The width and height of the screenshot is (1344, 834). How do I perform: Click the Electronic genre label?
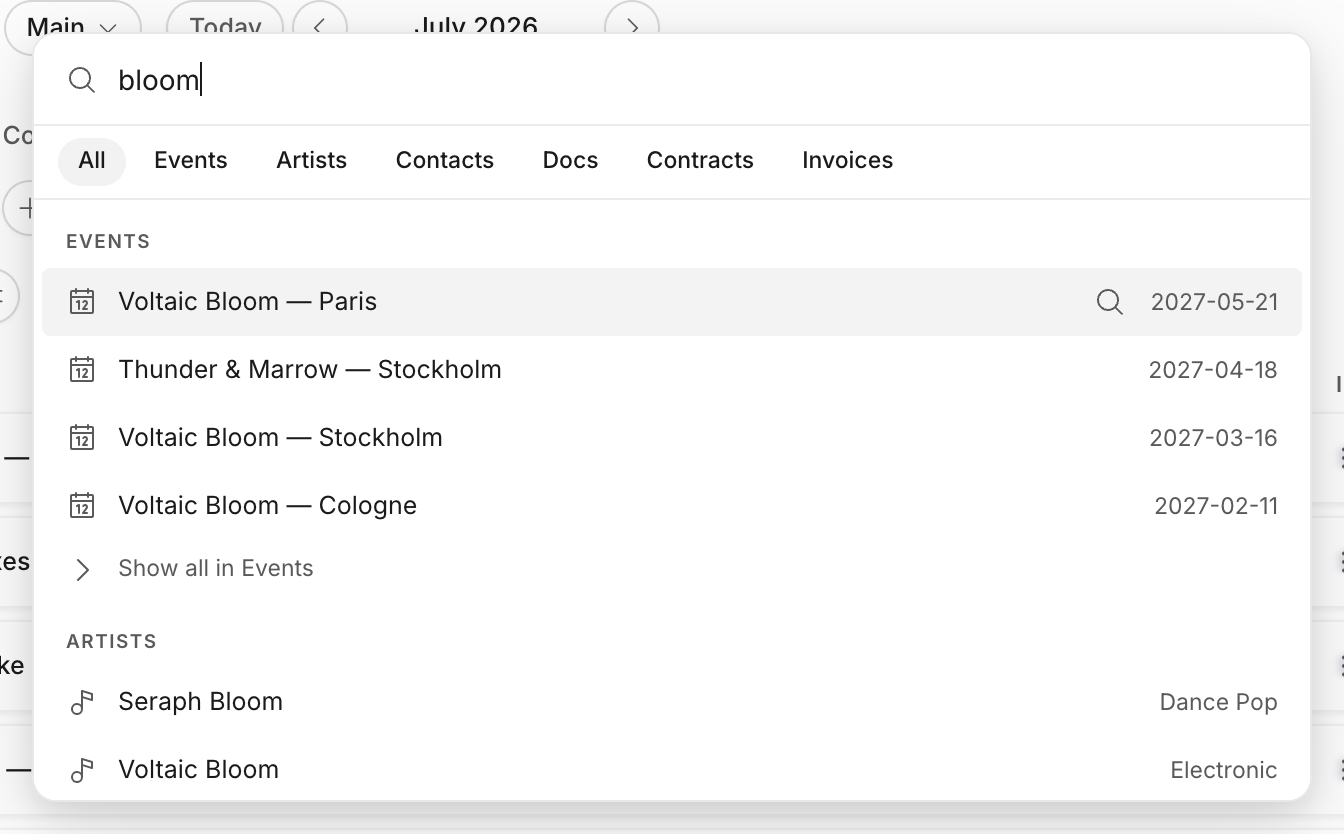[1223, 771]
